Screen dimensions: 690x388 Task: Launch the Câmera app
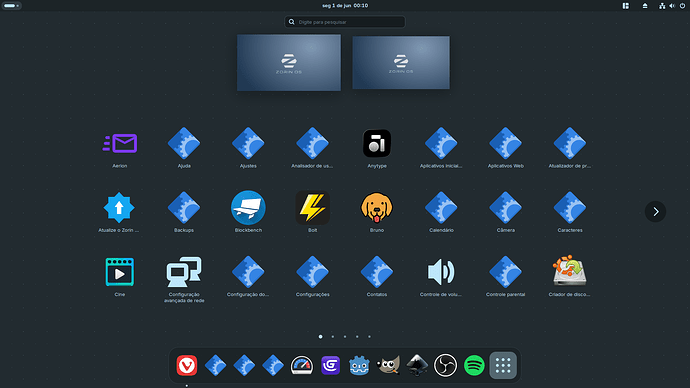505,208
